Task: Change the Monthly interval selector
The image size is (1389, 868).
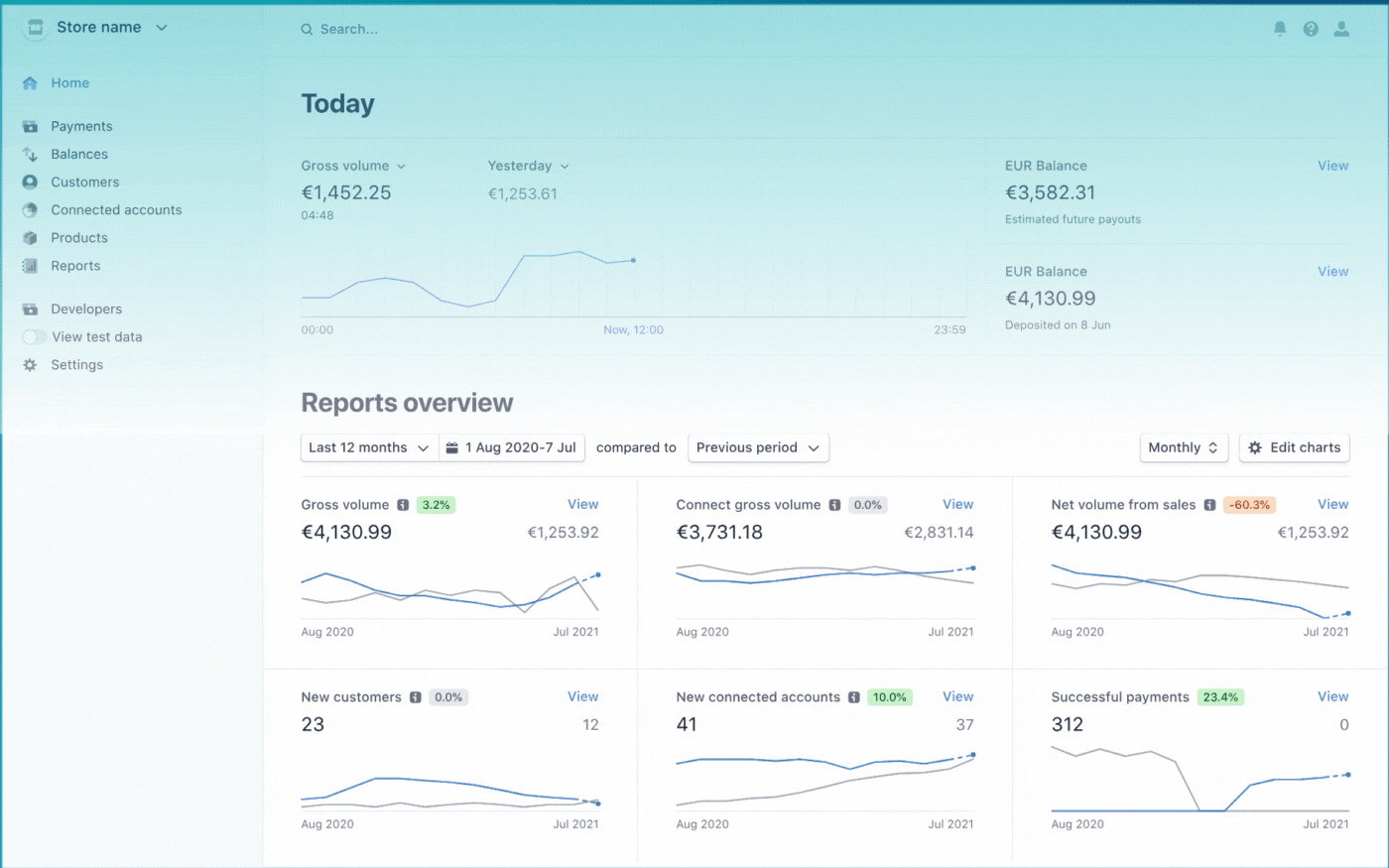Action: (1183, 448)
